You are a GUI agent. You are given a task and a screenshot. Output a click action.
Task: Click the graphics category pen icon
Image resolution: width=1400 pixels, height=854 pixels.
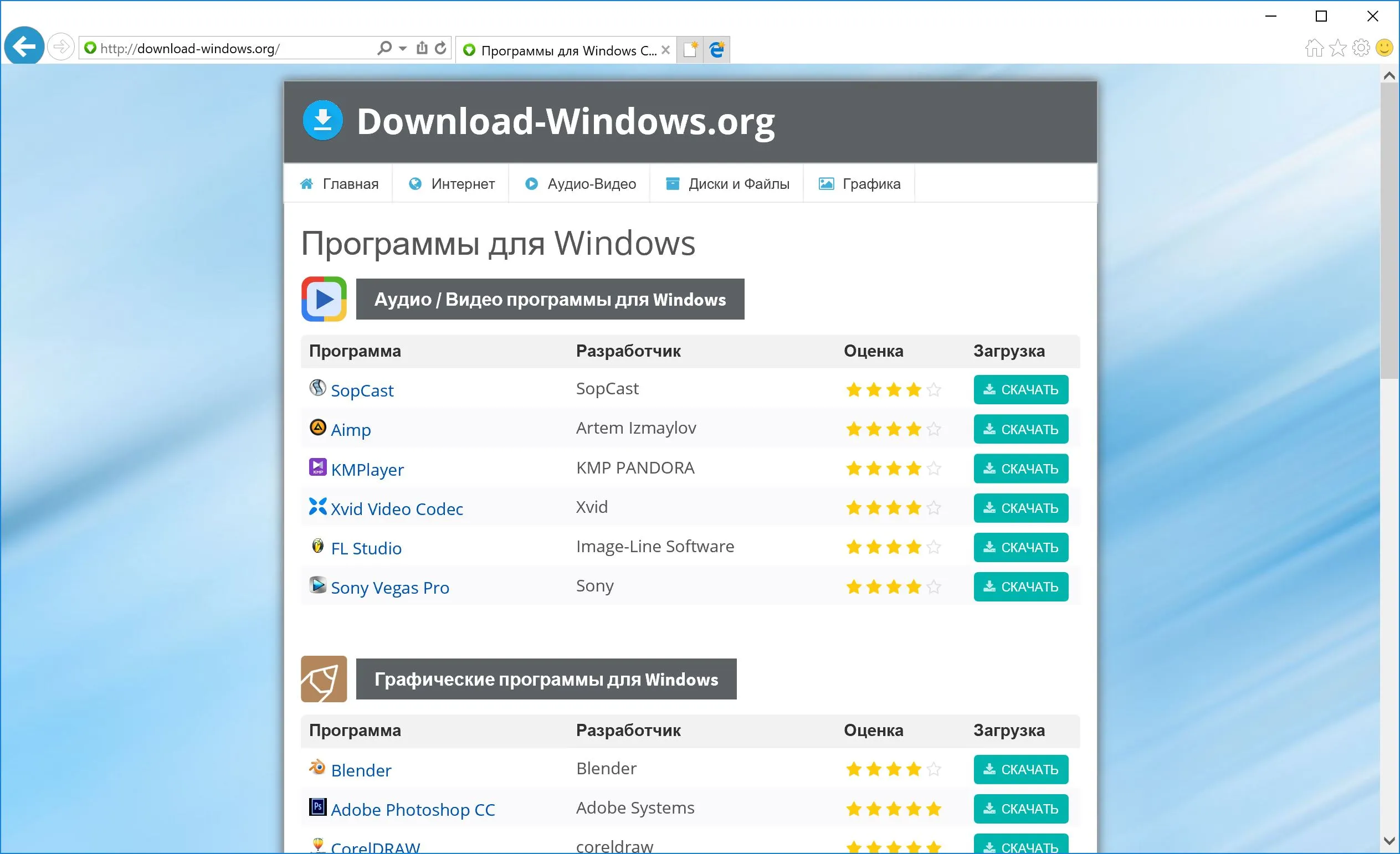[324, 679]
